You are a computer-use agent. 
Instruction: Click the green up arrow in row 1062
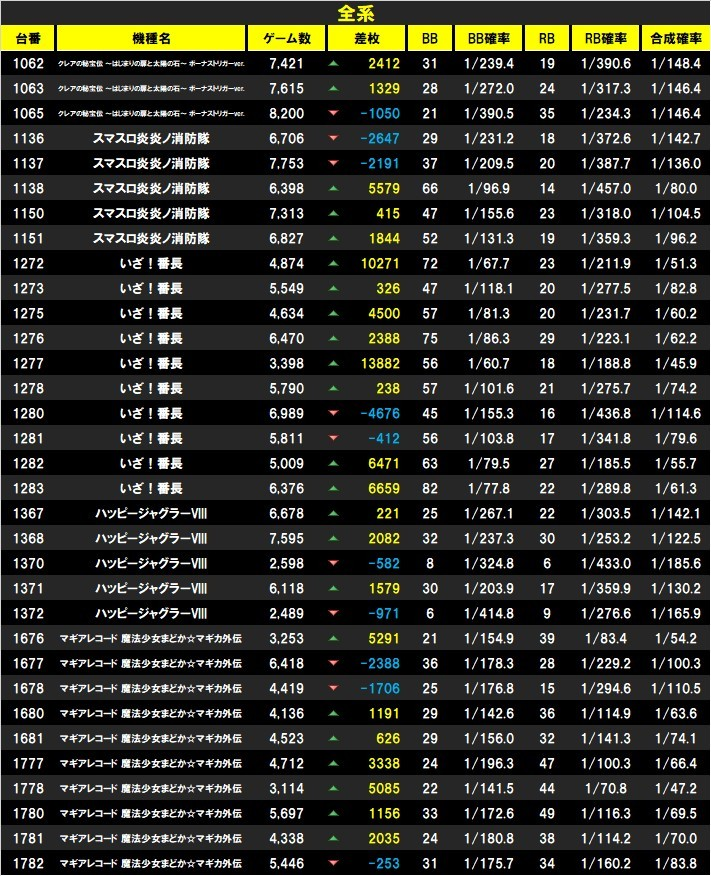tap(333, 64)
